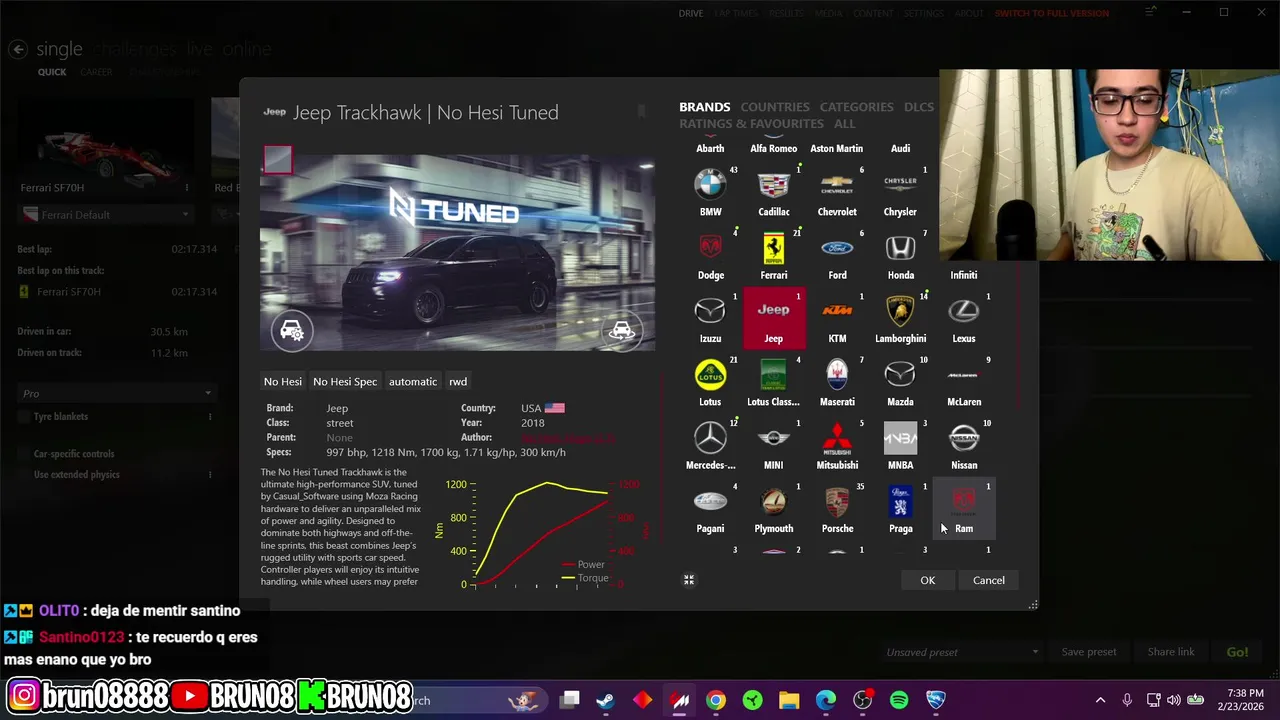Screen dimensions: 1280x720
Task: Select the Nissan brand tile
Action: point(964,444)
